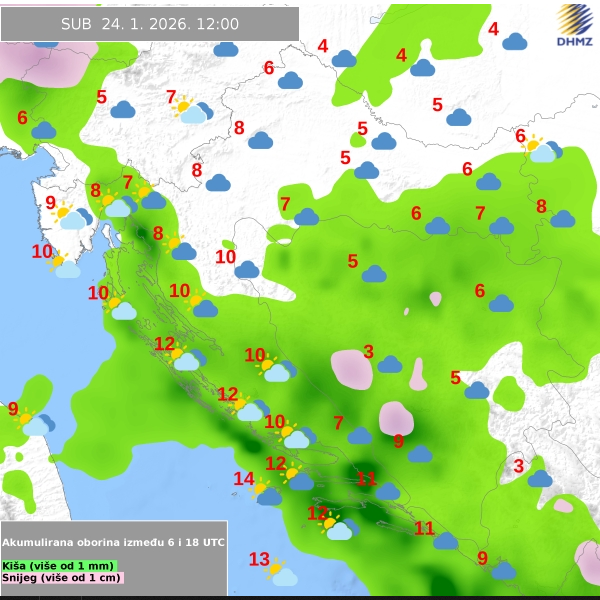Click the SUB 24. 1. 2026. 12:00 date label
The height and width of the screenshot is (600, 600).
(x=150, y=24)
